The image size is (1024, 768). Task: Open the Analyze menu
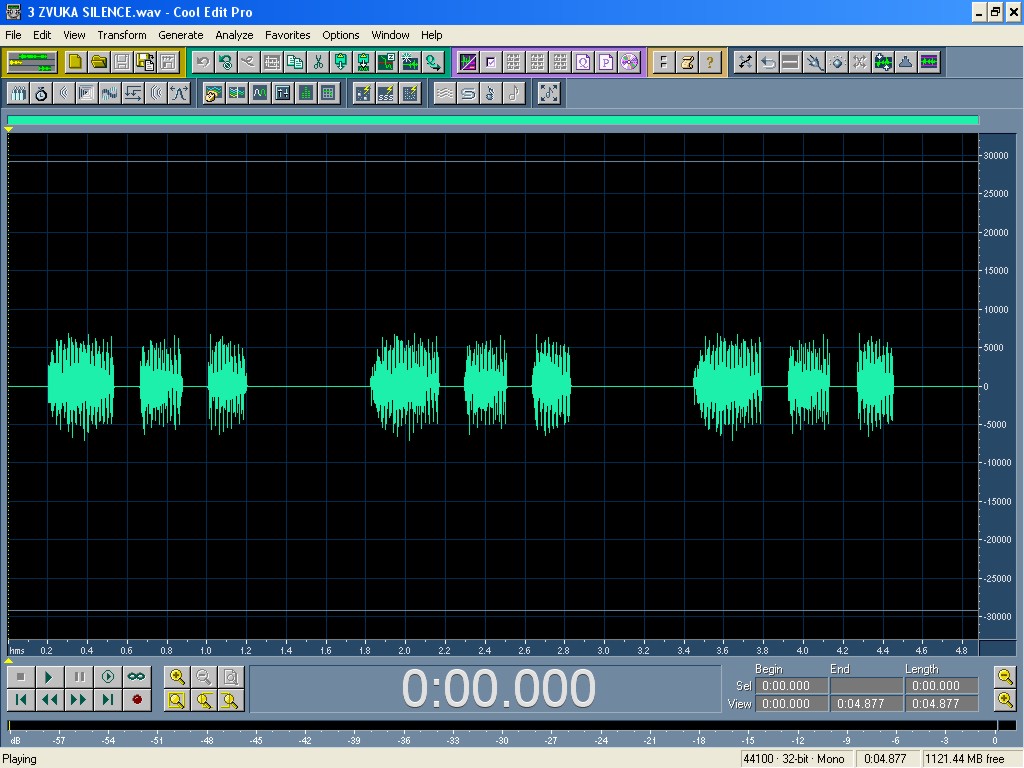(x=234, y=35)
